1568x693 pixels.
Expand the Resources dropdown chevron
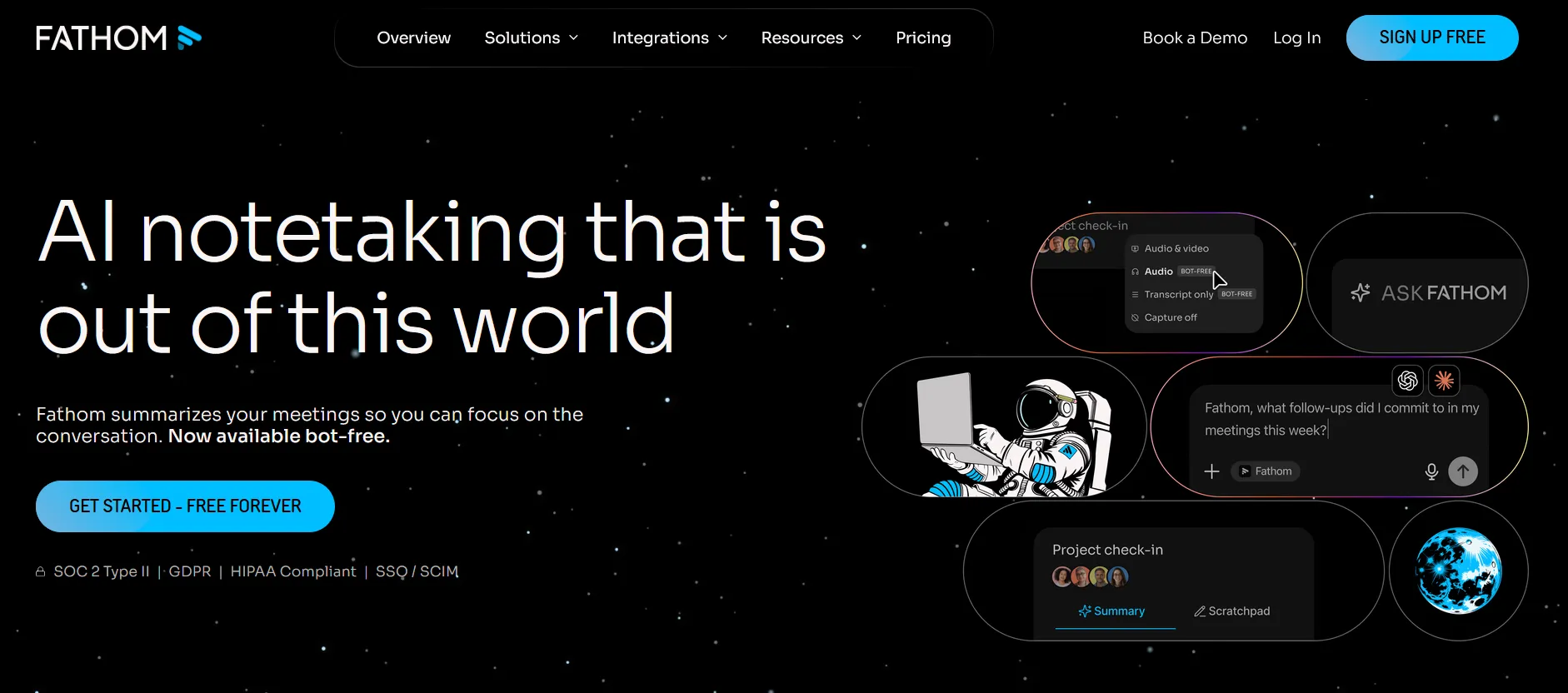856,37
